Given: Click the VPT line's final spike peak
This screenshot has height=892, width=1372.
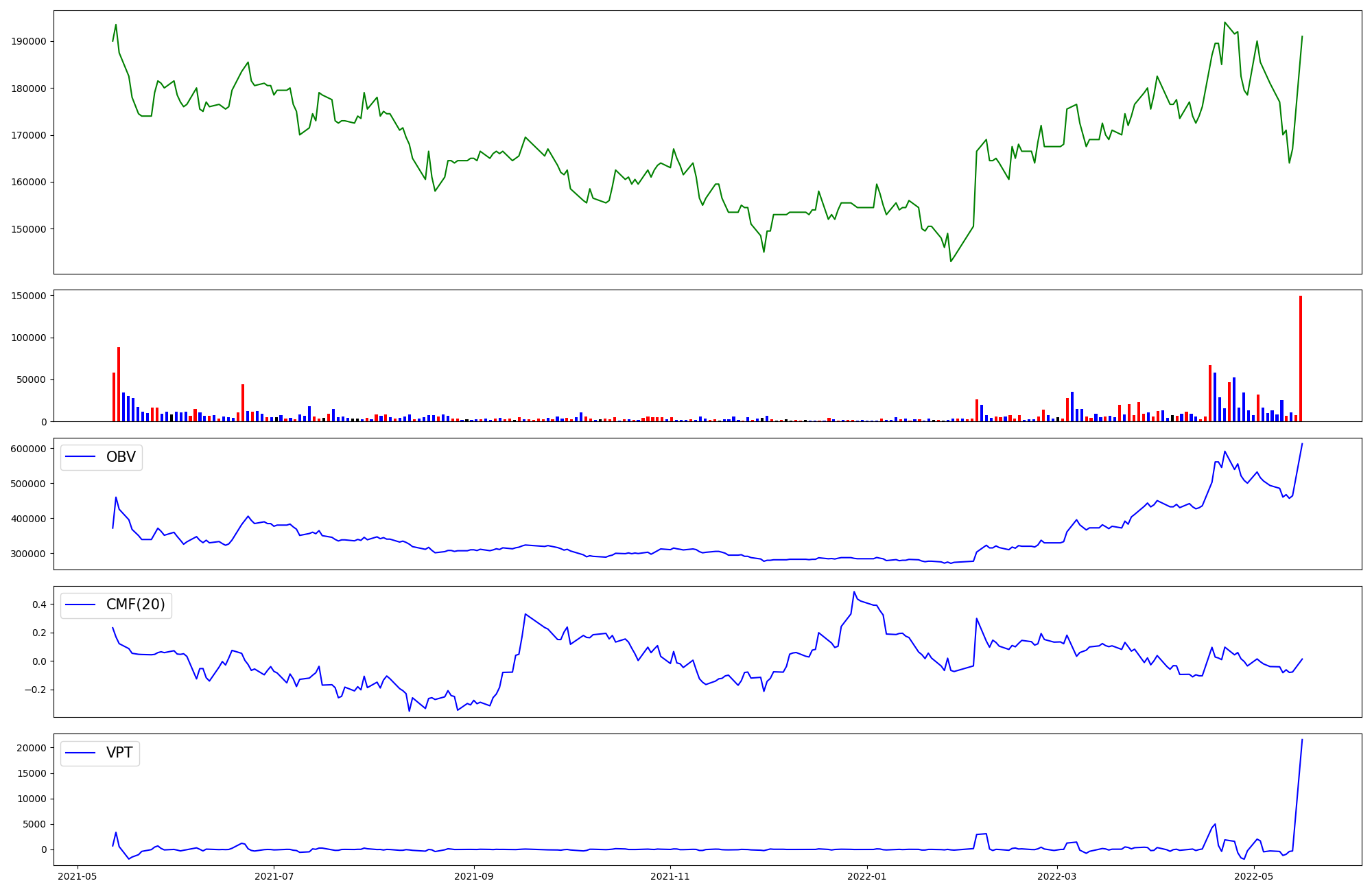Looking at the screenshot, I should click(1302, 740).
